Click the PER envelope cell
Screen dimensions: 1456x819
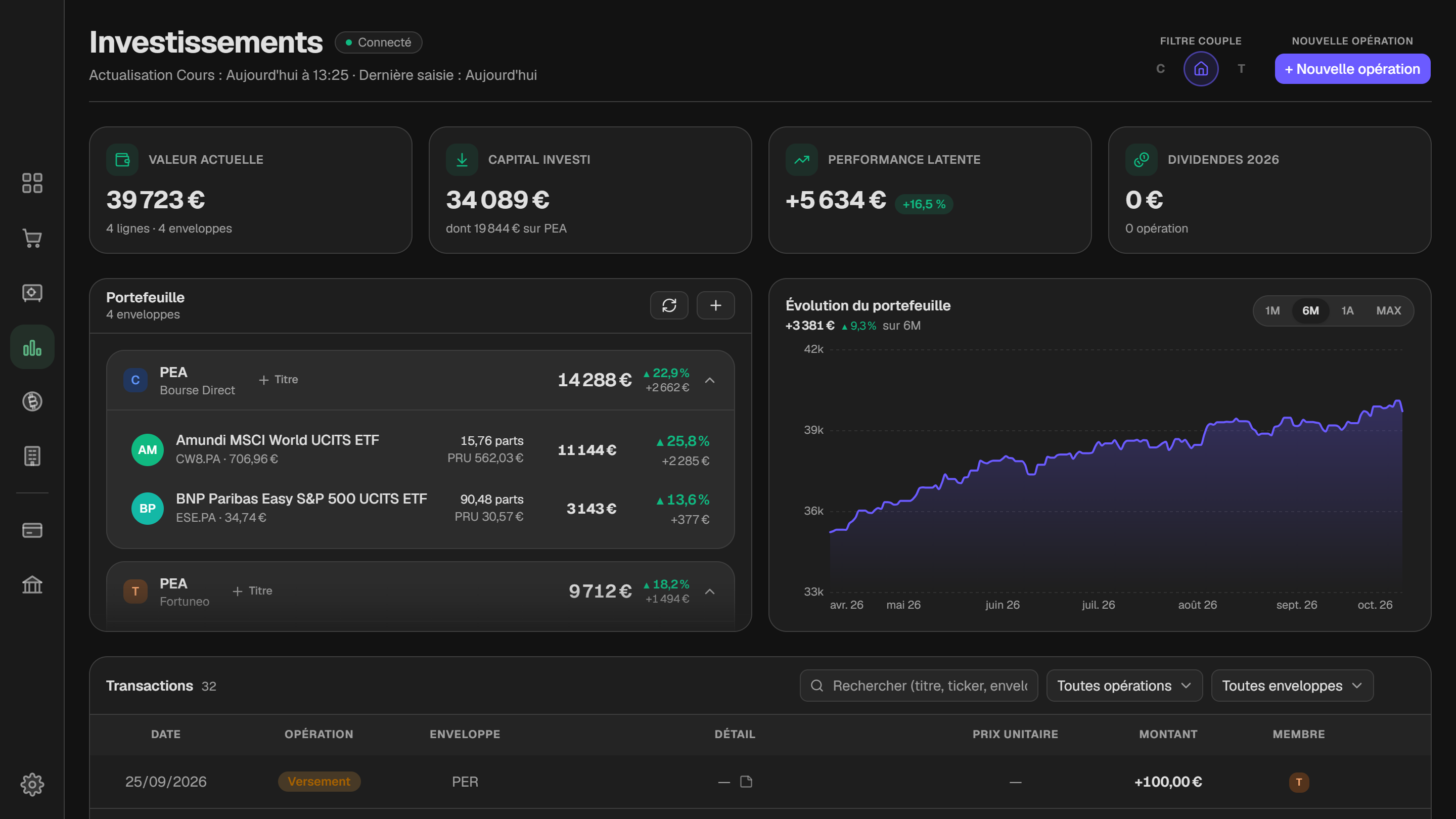point(465,782)
